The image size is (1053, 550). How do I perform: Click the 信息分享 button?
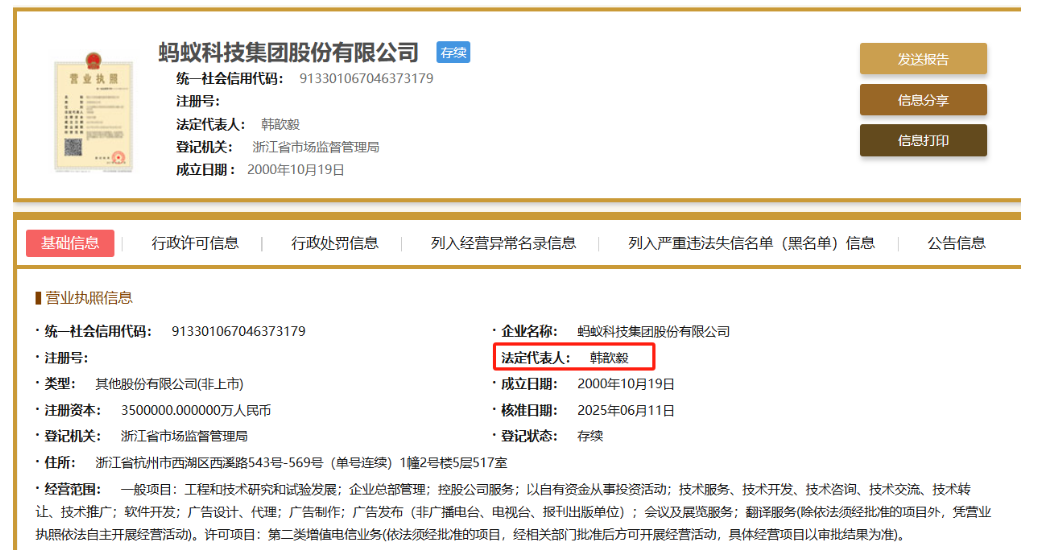[x=923, y=100]
